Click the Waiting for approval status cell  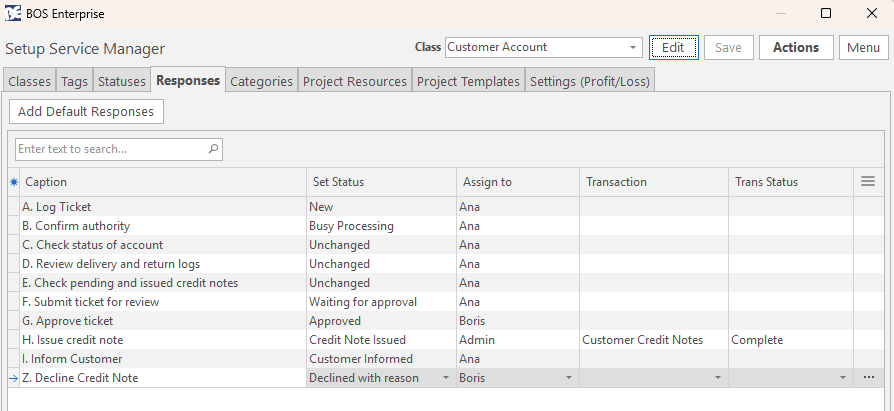[381, 302]
